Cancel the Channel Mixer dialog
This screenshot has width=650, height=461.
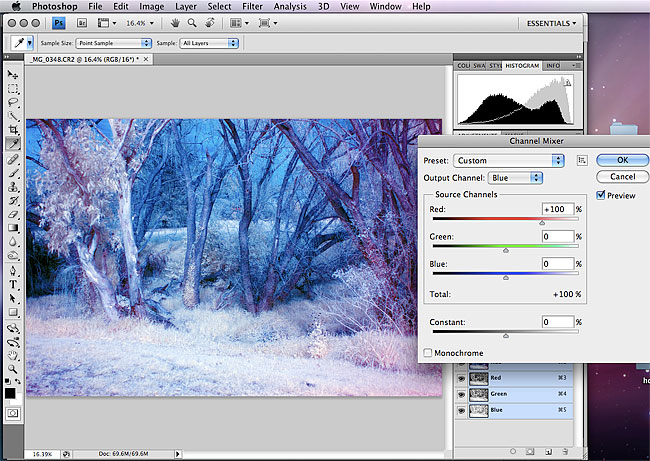(x=622, y=177)
